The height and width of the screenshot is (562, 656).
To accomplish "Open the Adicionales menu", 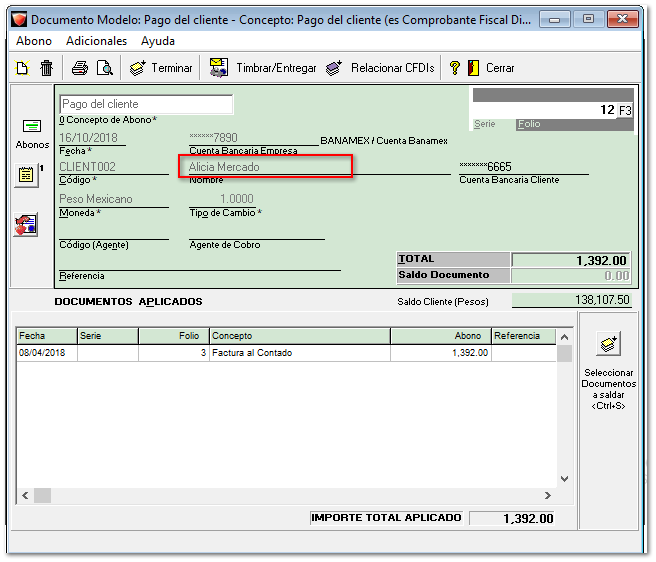I will (96, 41).
